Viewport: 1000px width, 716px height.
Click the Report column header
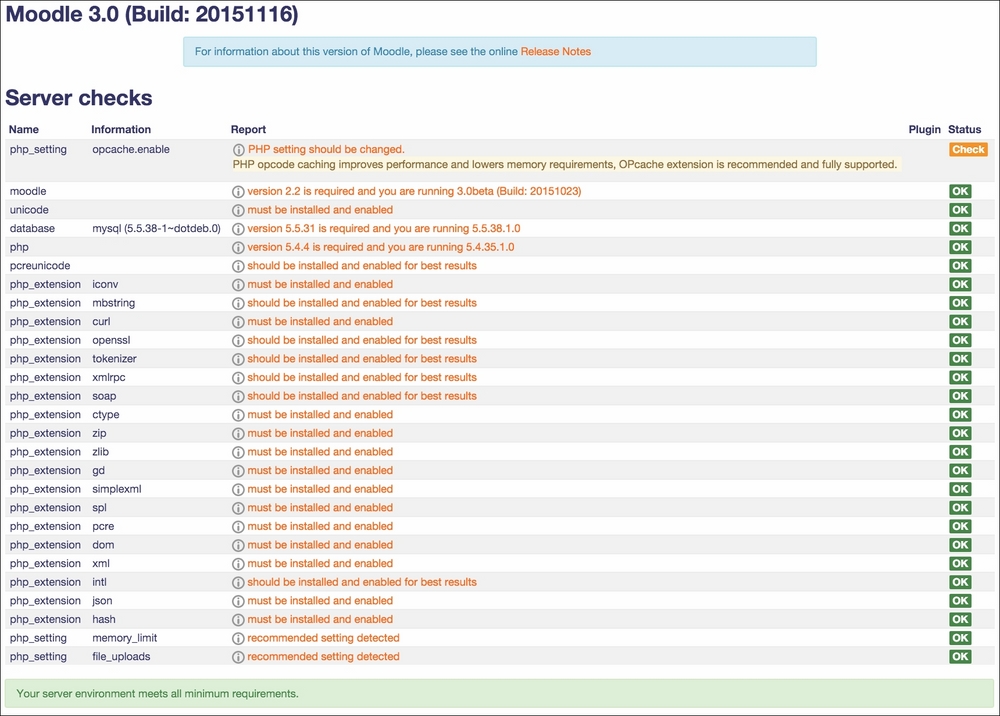(x=248, y=129)
